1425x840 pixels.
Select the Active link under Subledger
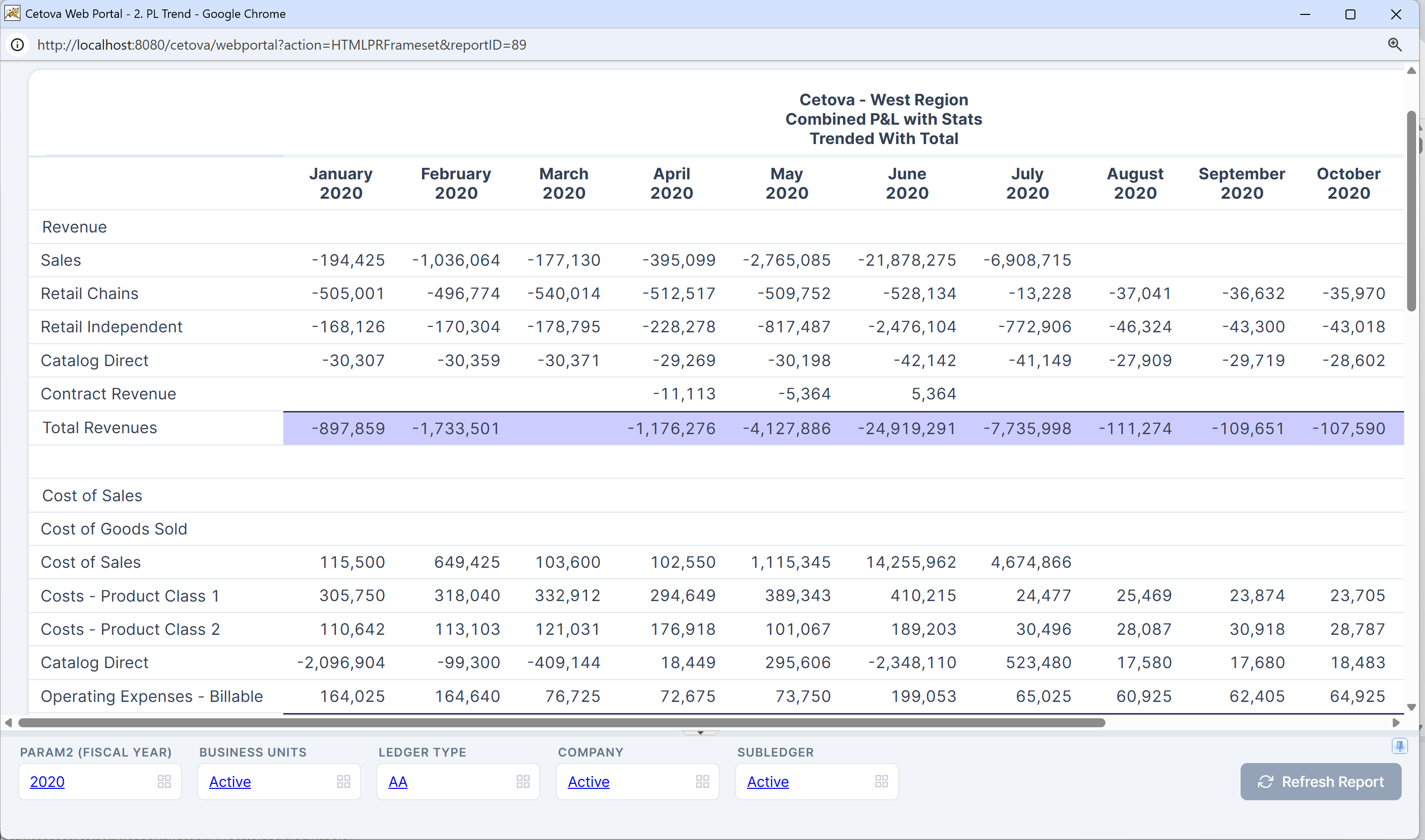pos(768,781)
